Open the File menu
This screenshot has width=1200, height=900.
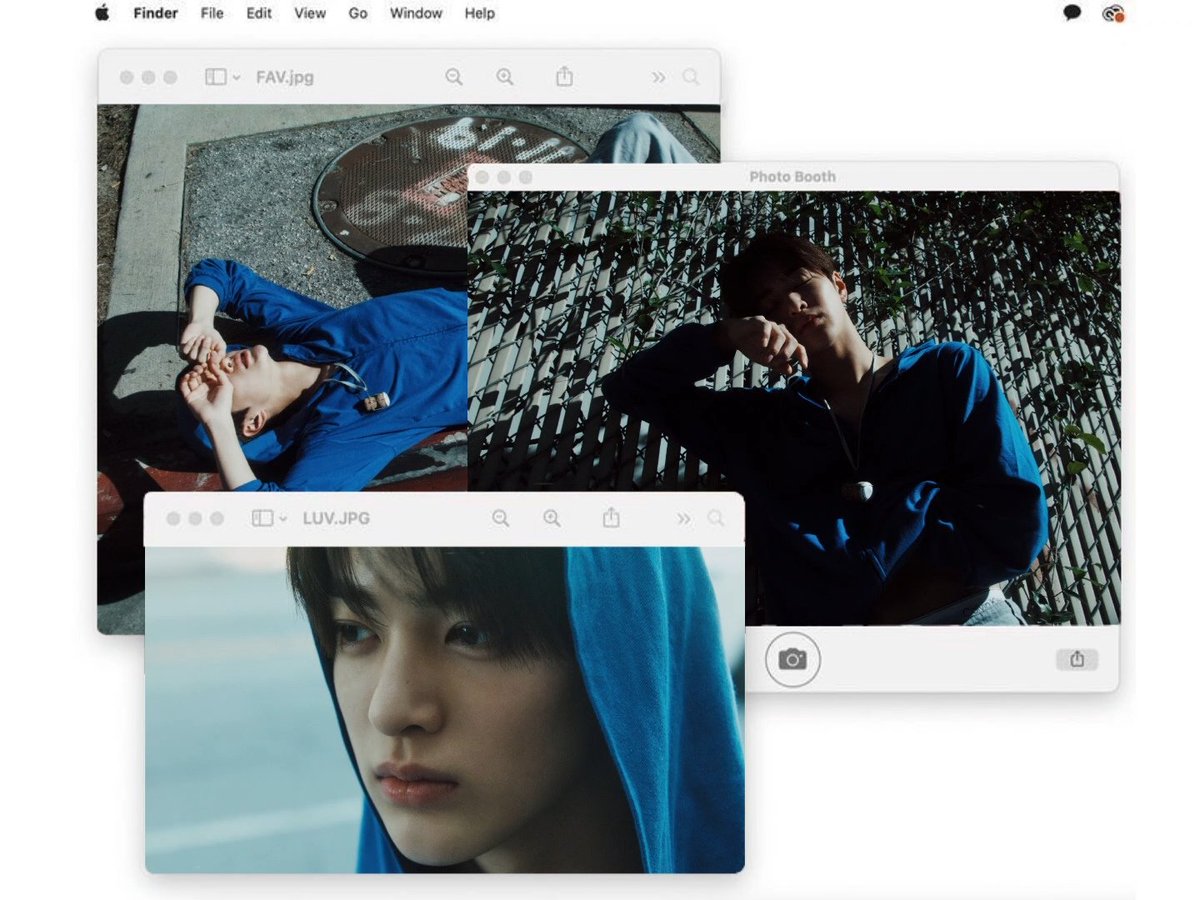click(212, 13)
